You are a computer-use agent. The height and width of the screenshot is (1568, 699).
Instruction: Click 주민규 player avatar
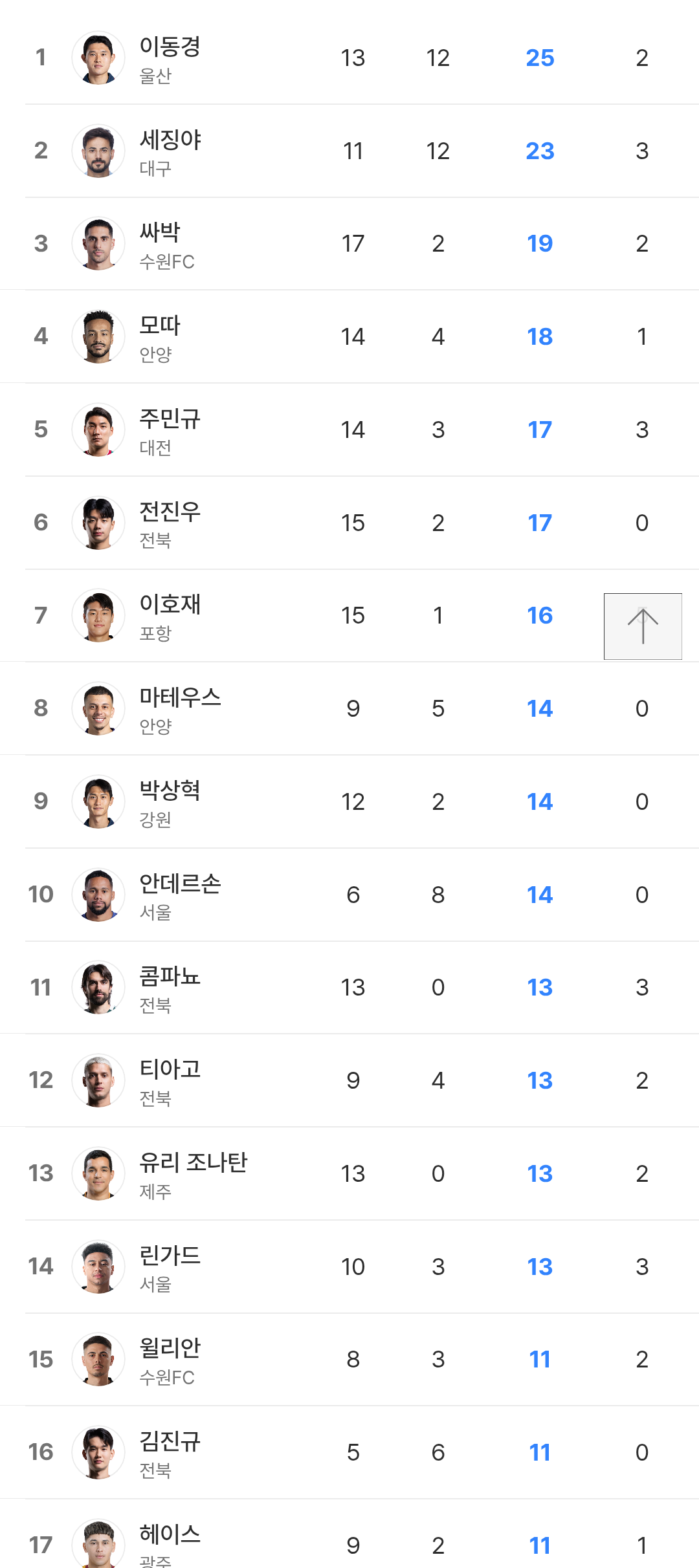(98, 430)
